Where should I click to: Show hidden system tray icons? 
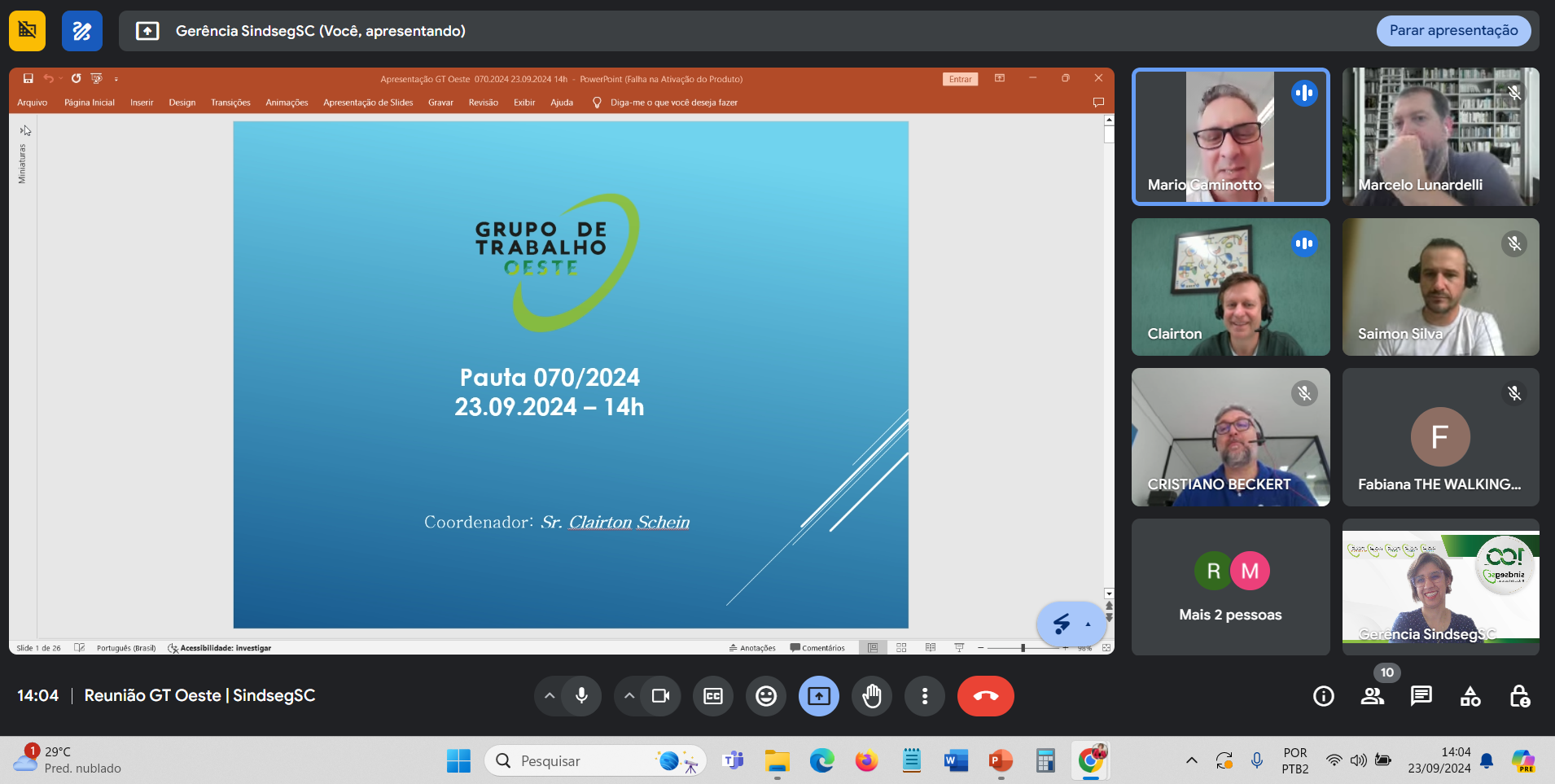(1191, 760)
